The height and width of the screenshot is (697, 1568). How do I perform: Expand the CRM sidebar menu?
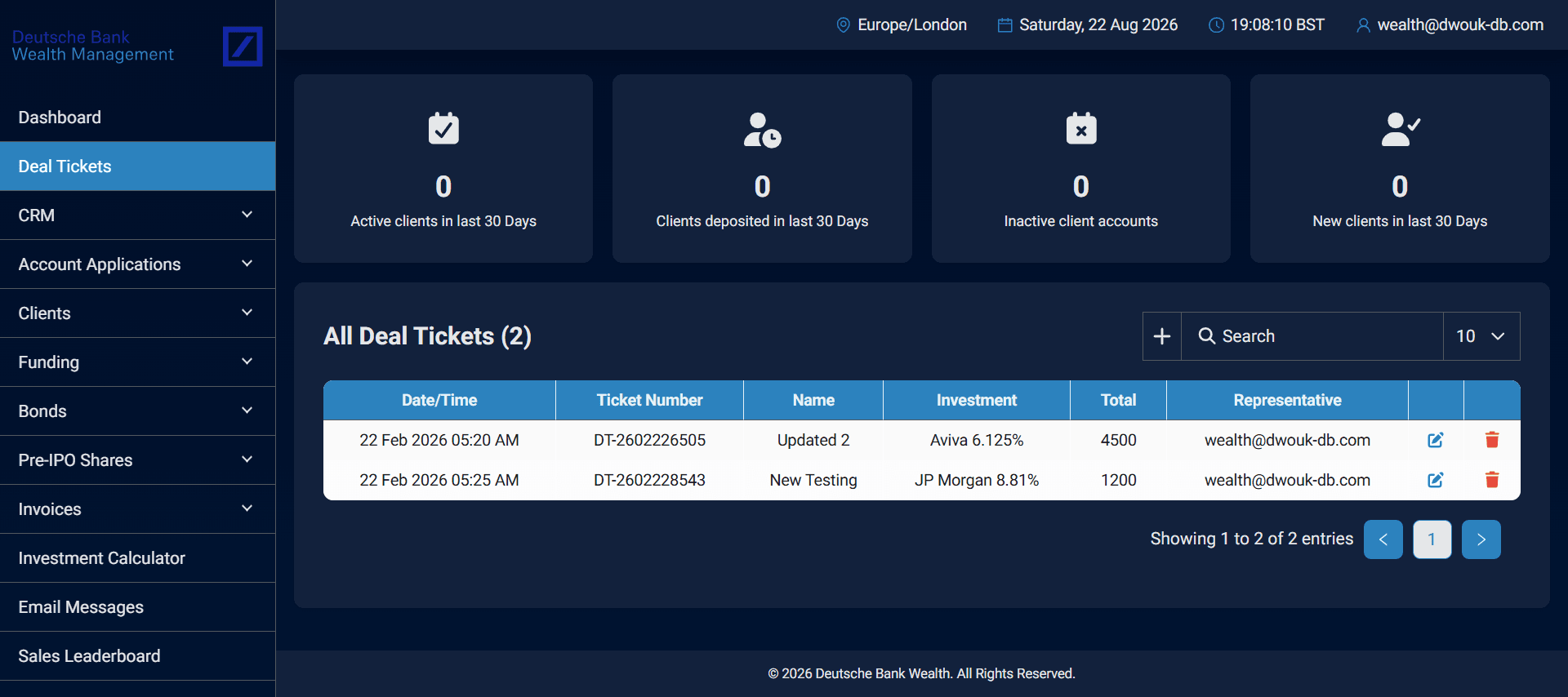pyautogui.click(x=137, y=215)
